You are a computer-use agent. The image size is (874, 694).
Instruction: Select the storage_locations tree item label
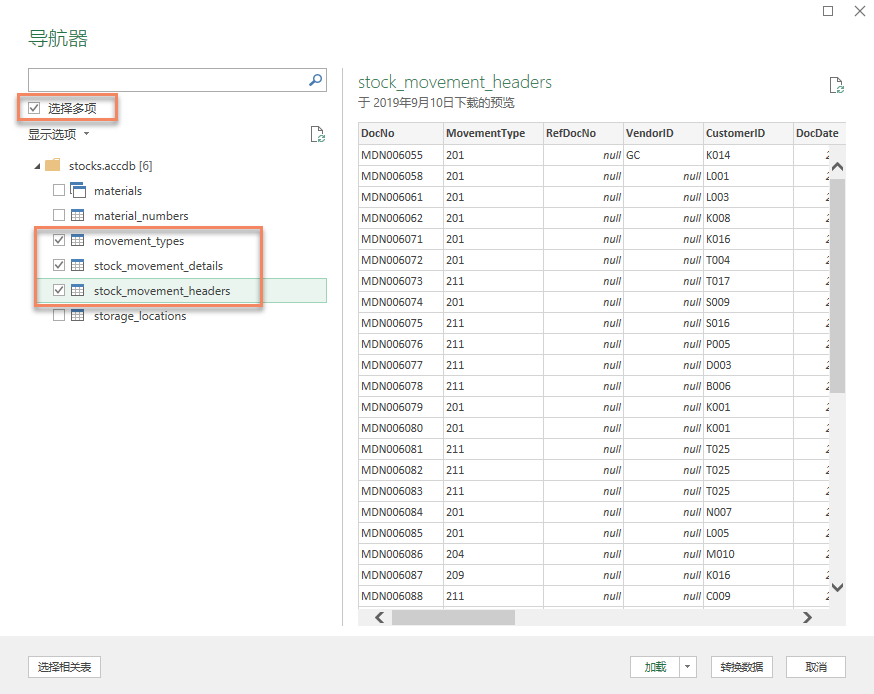[140, 316]
